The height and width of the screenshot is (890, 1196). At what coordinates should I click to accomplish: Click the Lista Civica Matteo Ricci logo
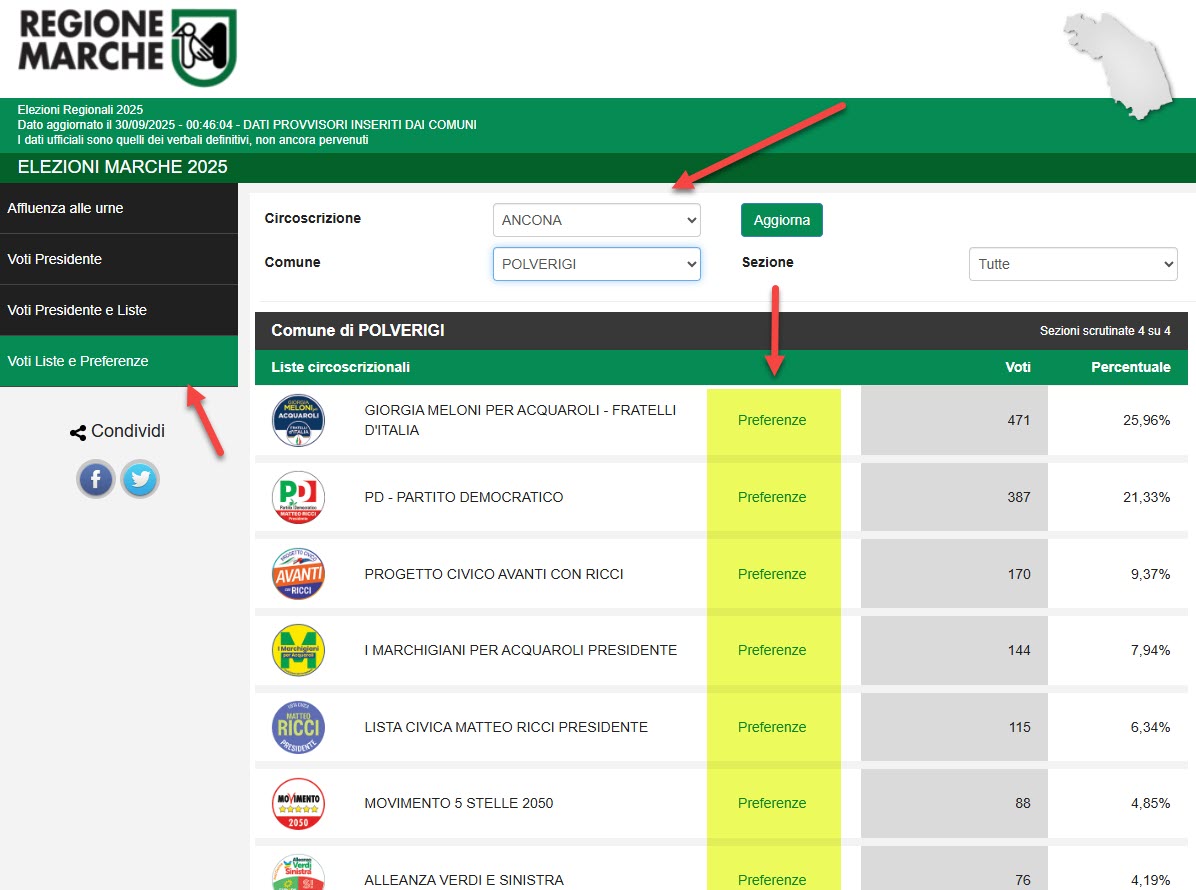pos(298,727)
